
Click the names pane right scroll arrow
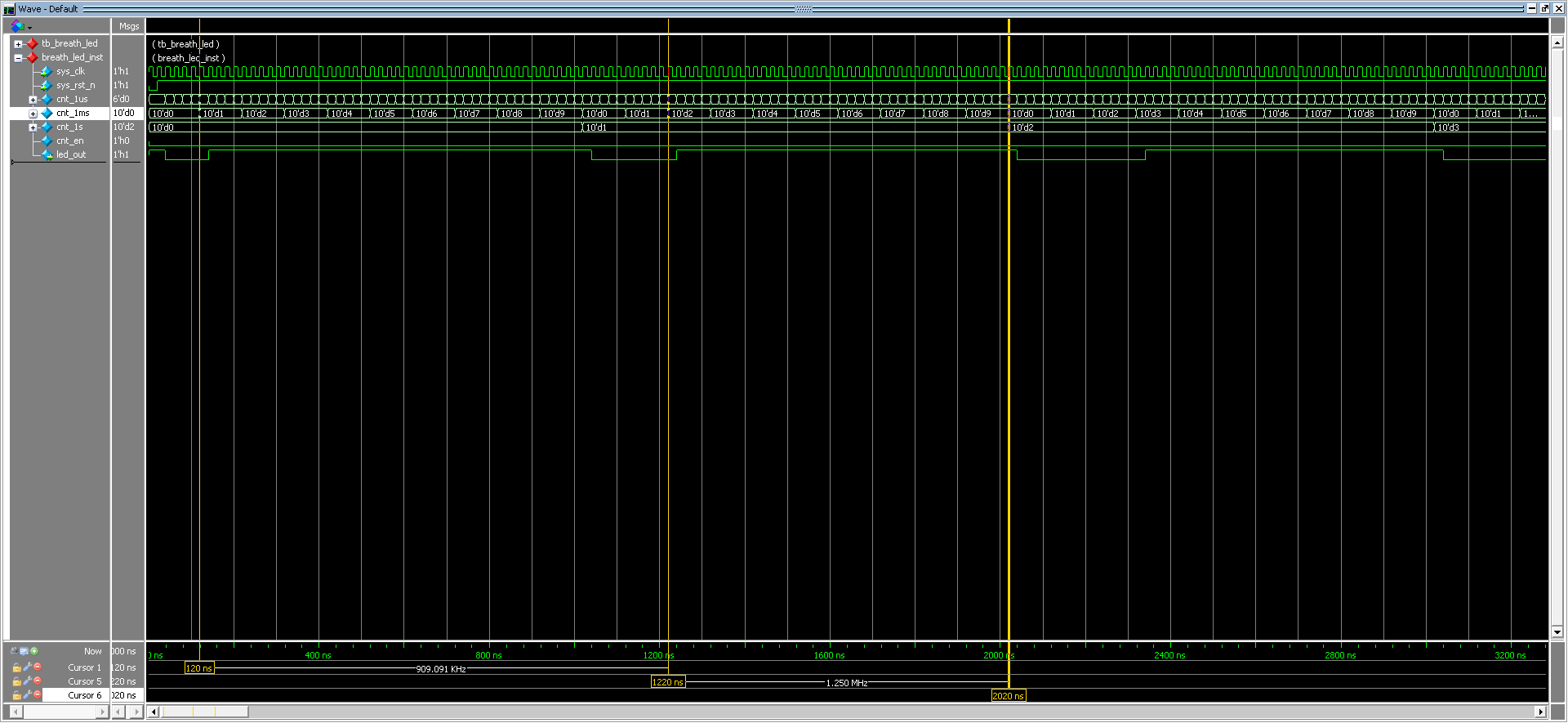click(x=103, y=712)
